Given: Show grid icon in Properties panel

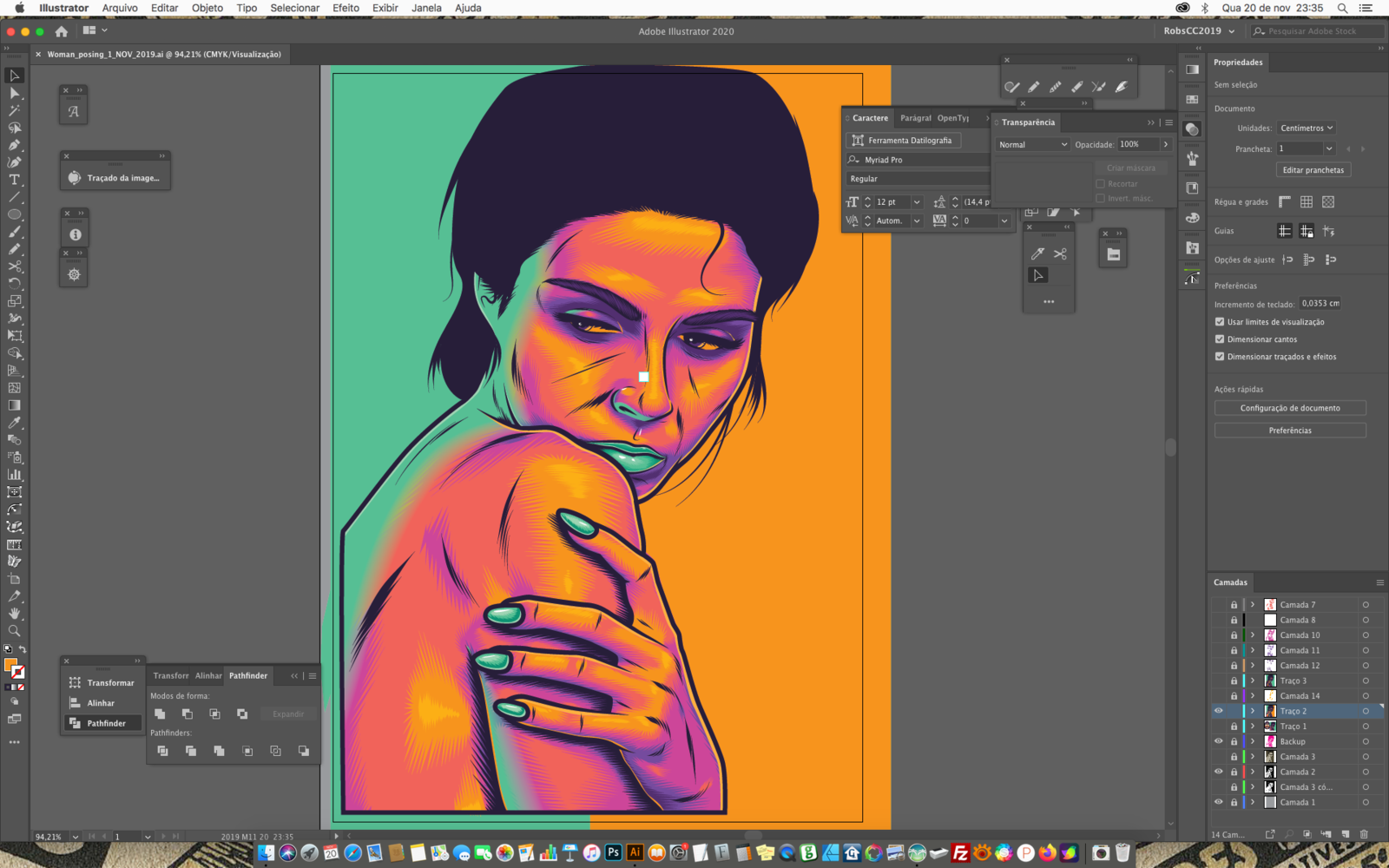Looking at the screenshot, I should pyautogui.click(x=1307, y=201).
